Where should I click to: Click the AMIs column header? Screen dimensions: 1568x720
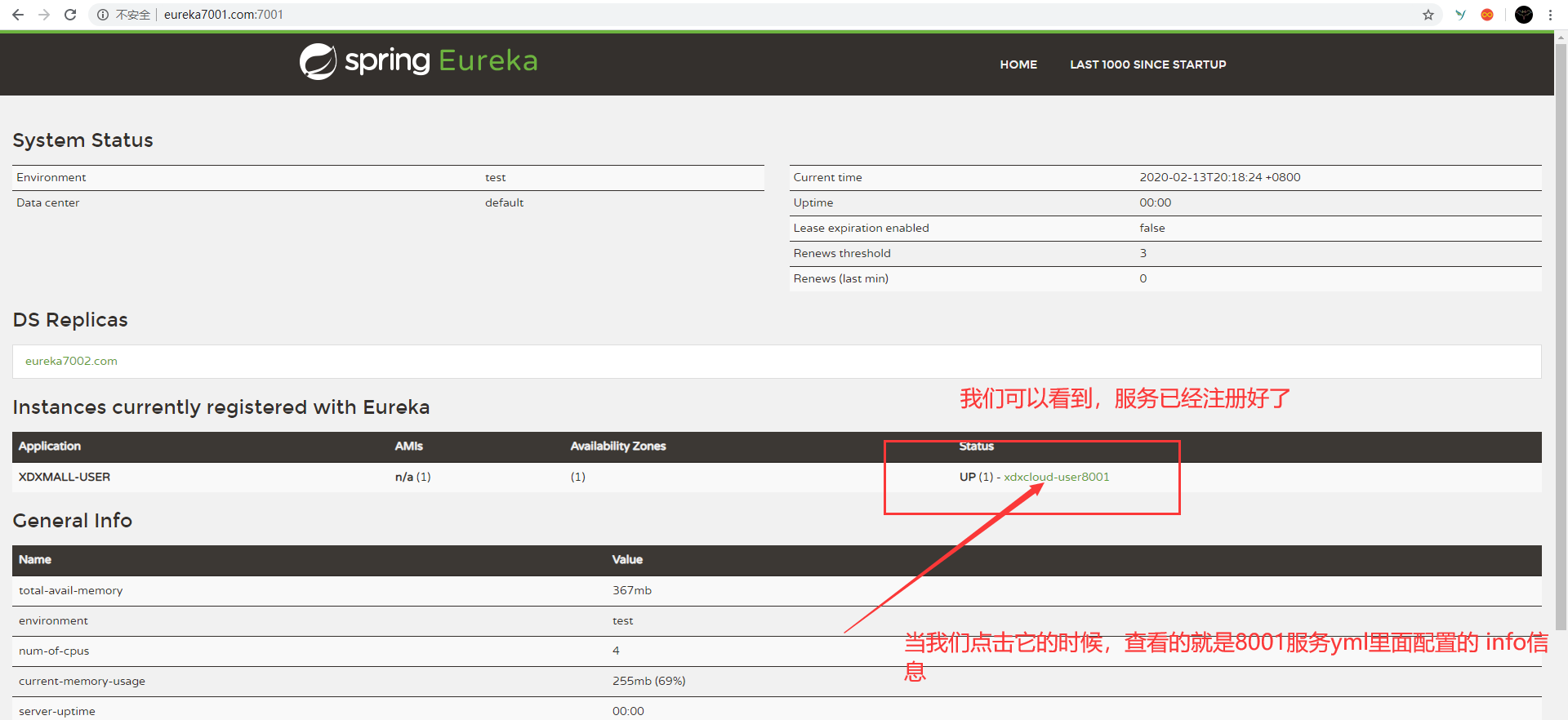pos(408,446)
